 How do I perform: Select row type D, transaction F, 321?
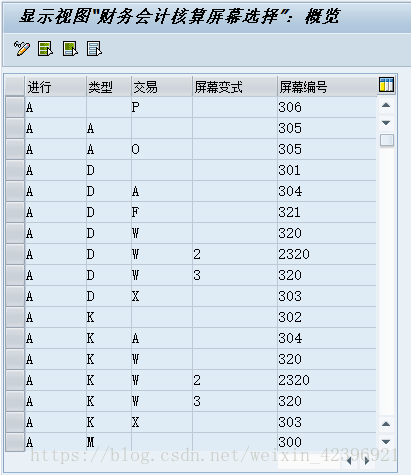(15, 212)
